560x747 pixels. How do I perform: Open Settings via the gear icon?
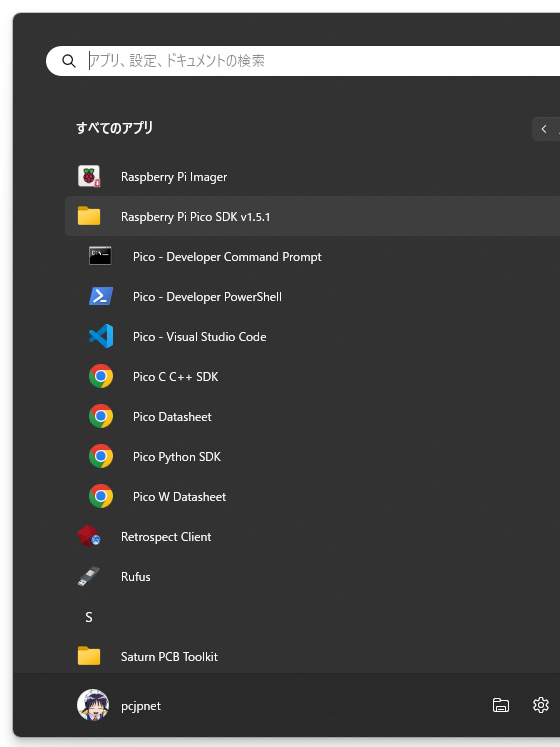coord(541,705)
